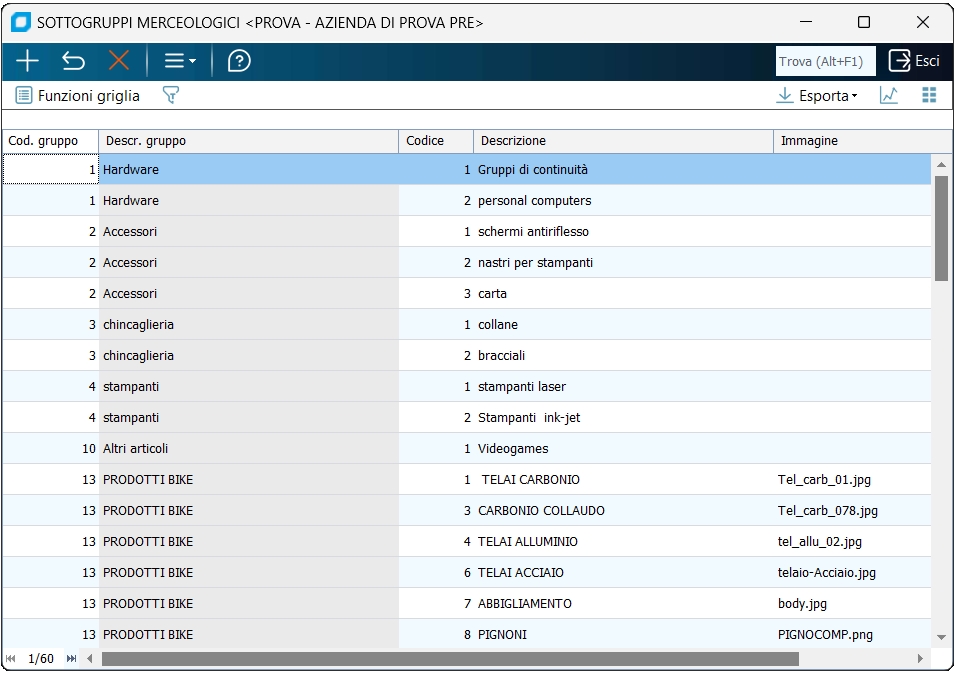956x673 pixels.
Task: Click the Altri articoli group cell
Action: 249,449
